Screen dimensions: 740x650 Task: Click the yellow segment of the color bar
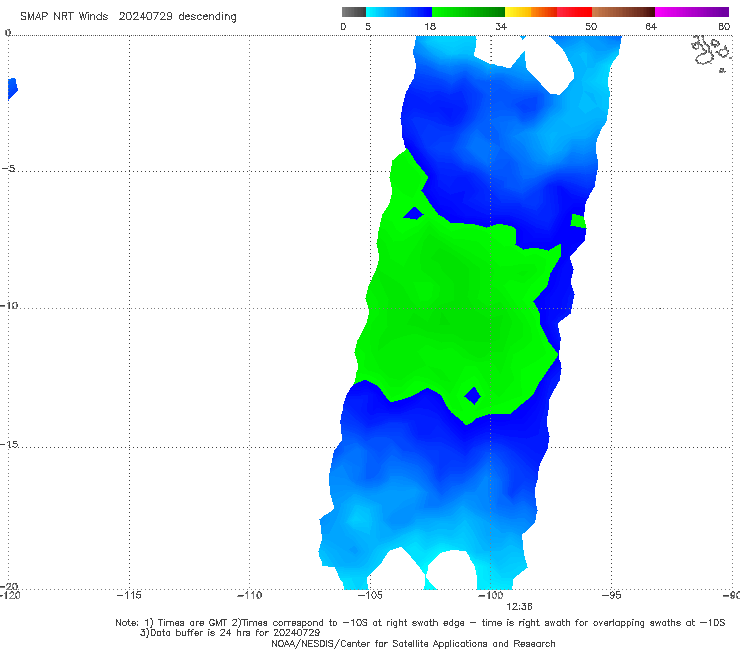518,12
